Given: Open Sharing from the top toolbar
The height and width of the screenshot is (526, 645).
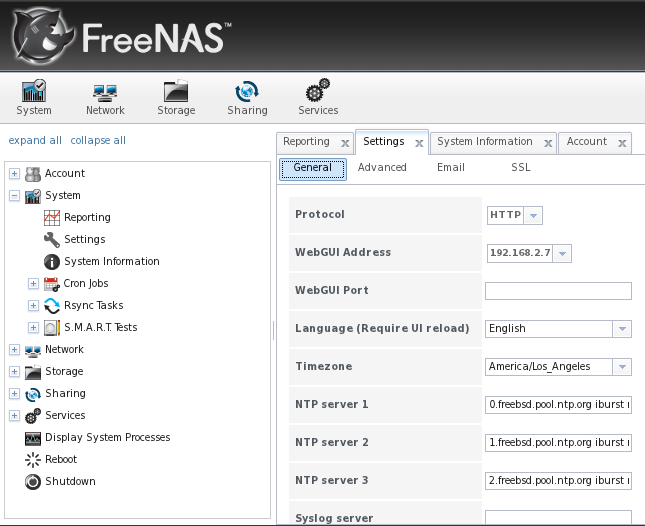Looking at the screenshot, I should pos(247,97).
